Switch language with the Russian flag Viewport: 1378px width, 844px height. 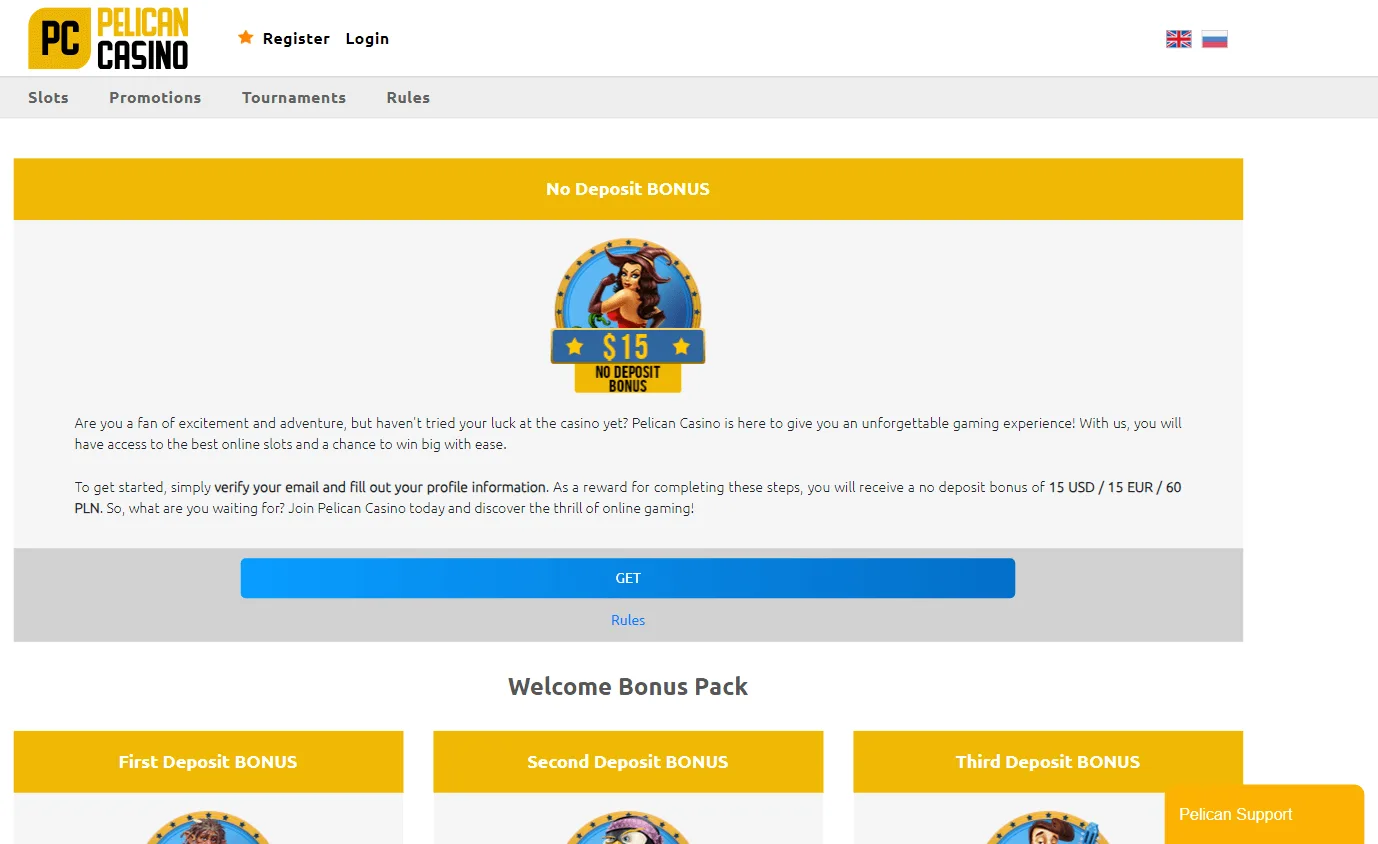tap(1215, 39)
